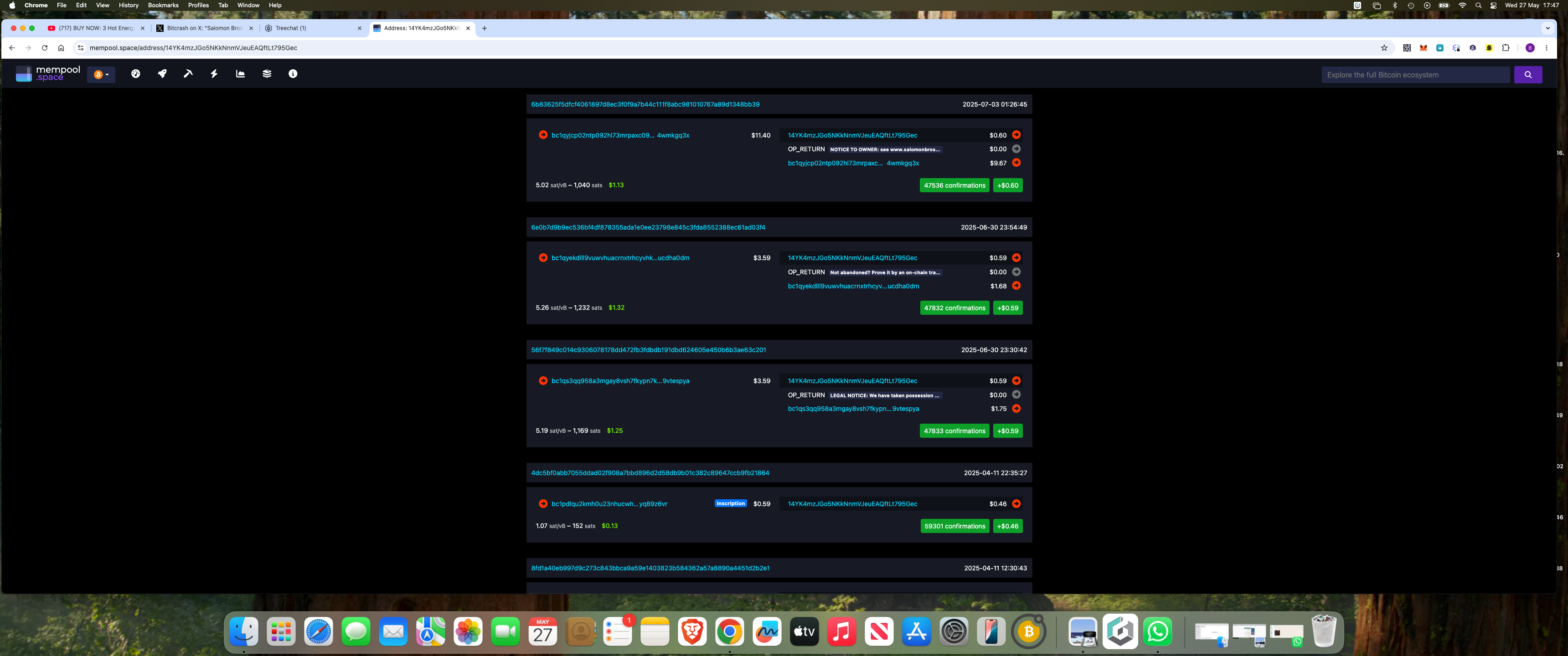The width and height of the screenshot is (1568, 656).
Task: Click output address bc1qyekdlll9vuwvhuacrnxtrhcyv...ucdha0dm
Action: pos(853,286)
